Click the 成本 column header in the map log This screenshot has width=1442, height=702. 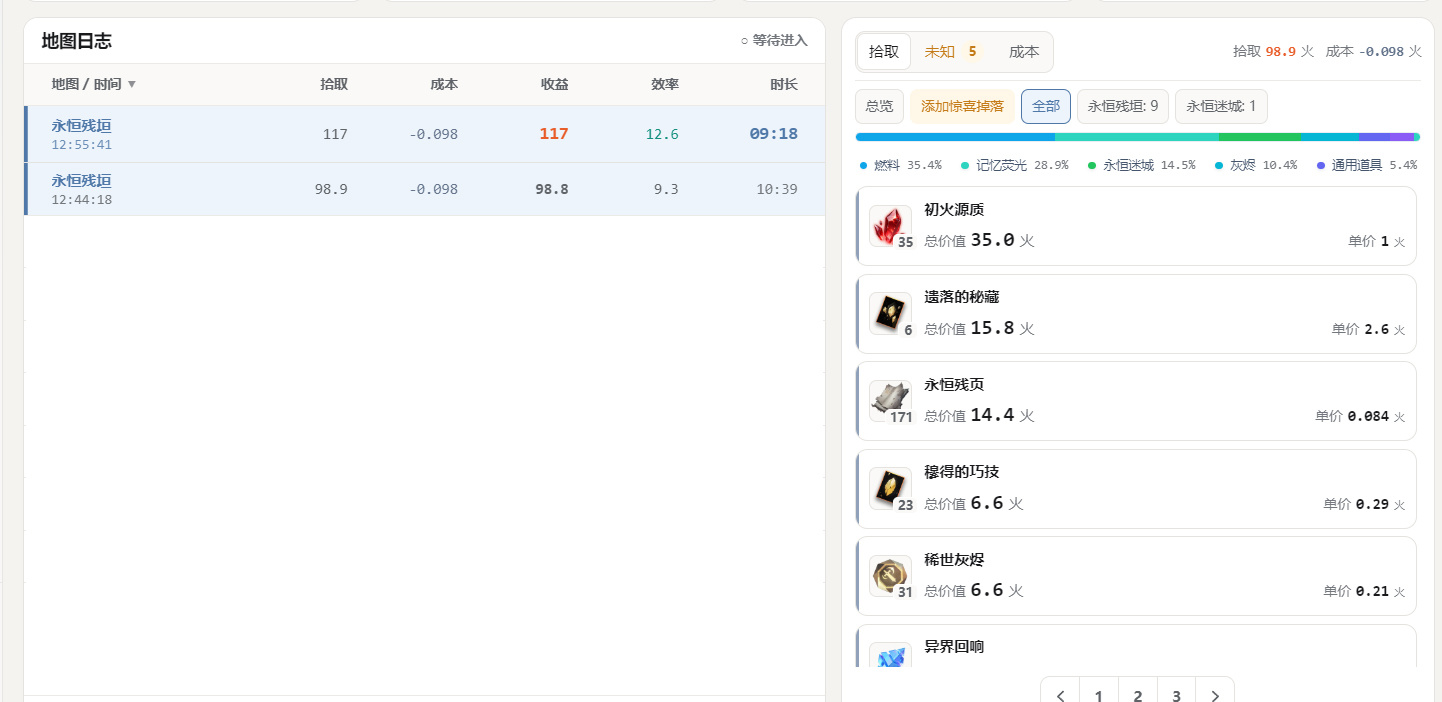(x=444, y=84)
